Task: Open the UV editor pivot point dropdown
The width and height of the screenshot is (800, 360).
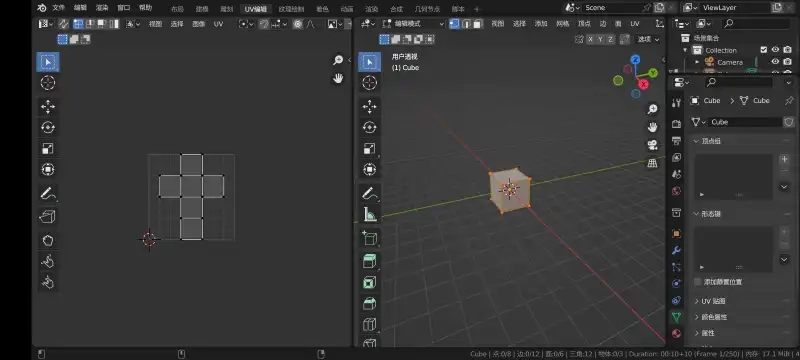Action: 246,24
